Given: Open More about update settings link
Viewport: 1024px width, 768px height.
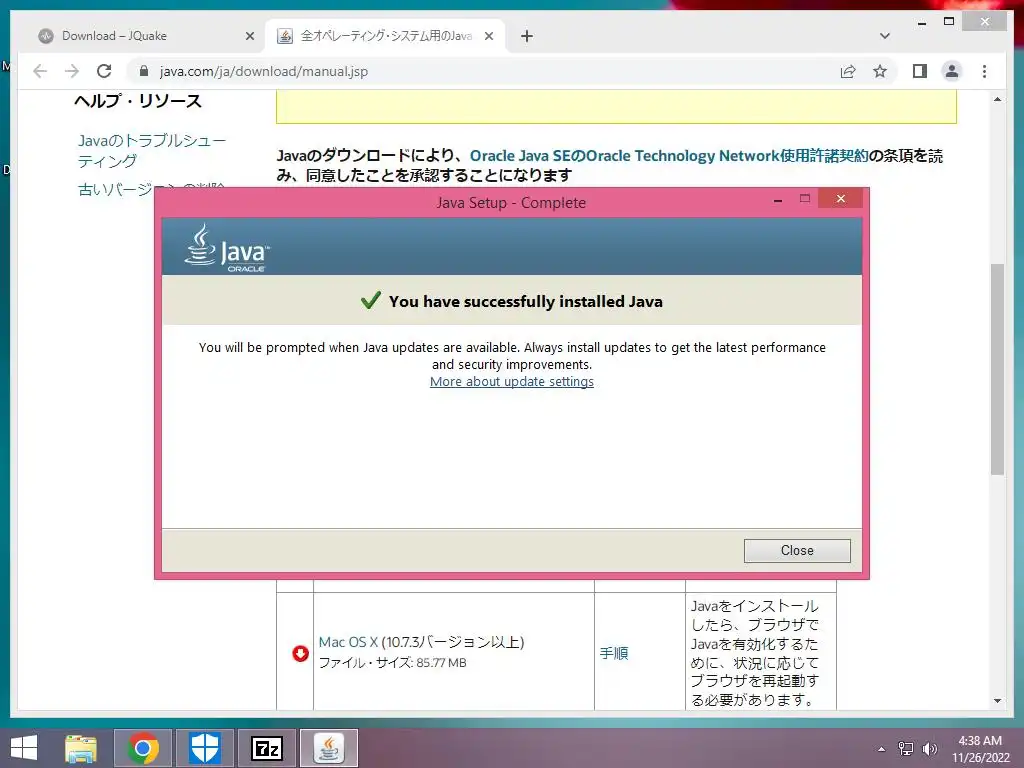Looking at the screenshot, I should click(512, 381).
